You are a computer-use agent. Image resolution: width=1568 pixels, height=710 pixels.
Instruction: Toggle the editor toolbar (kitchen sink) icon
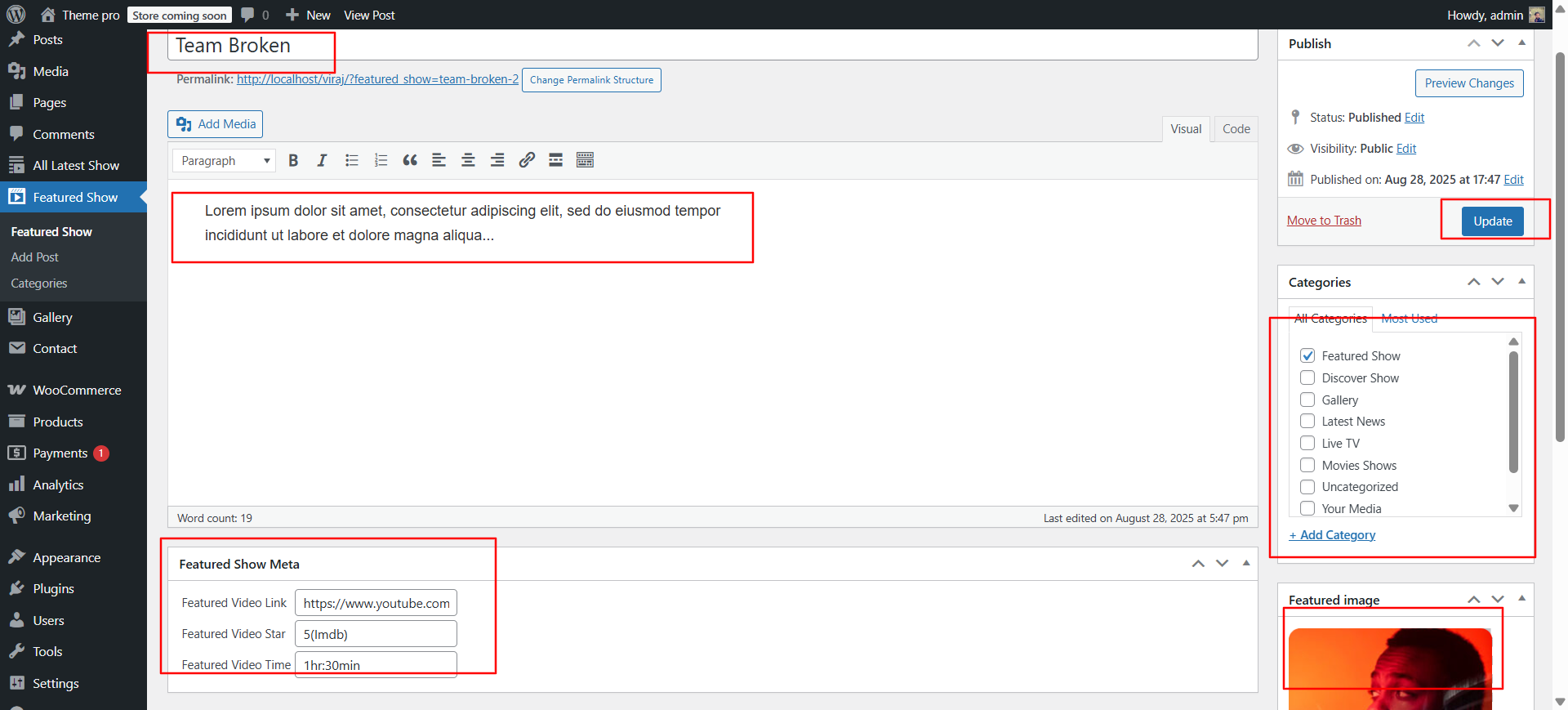[585, 161]
